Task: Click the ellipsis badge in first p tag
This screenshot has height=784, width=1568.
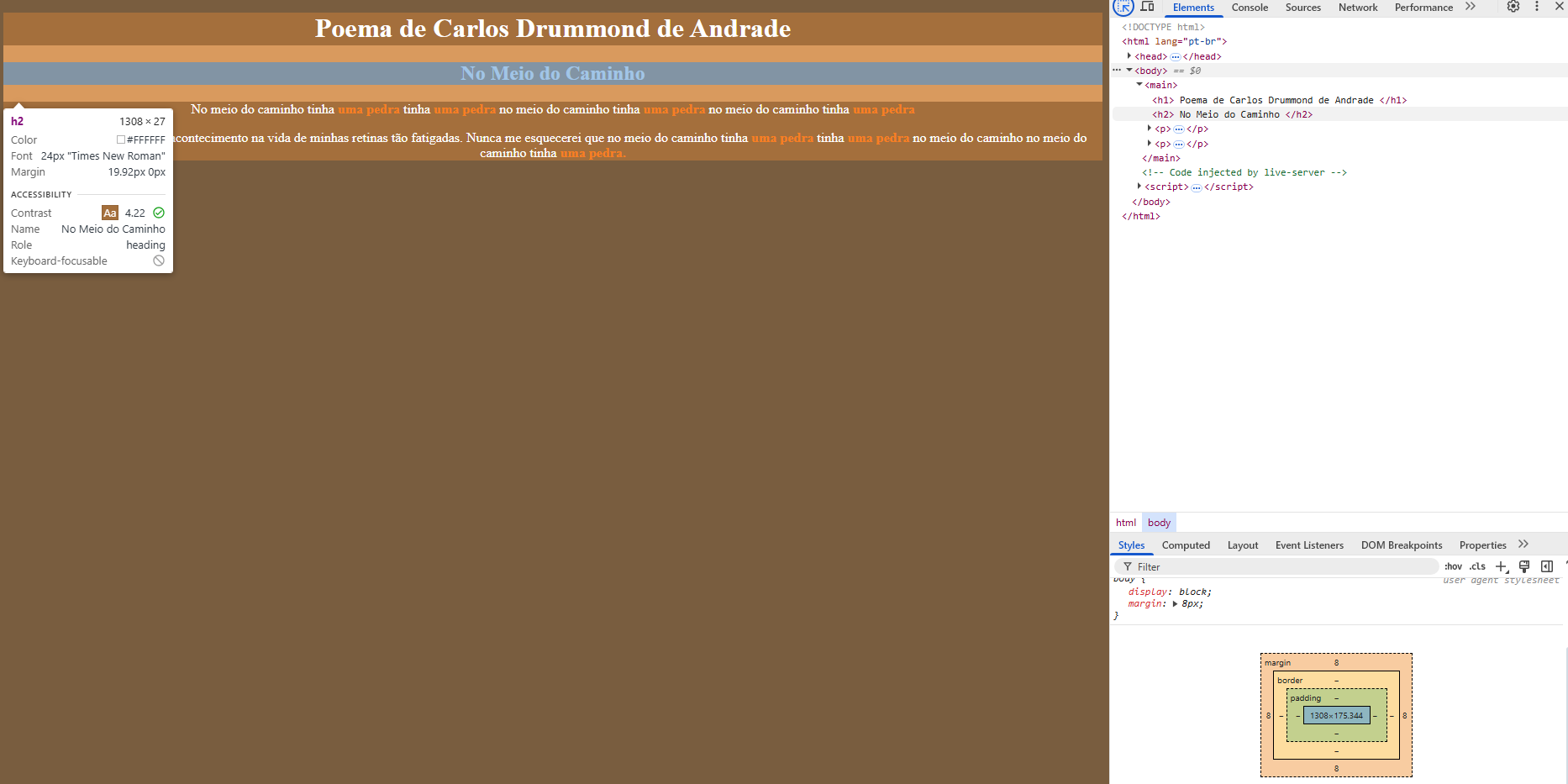Action: click(x=1178, y=129)
